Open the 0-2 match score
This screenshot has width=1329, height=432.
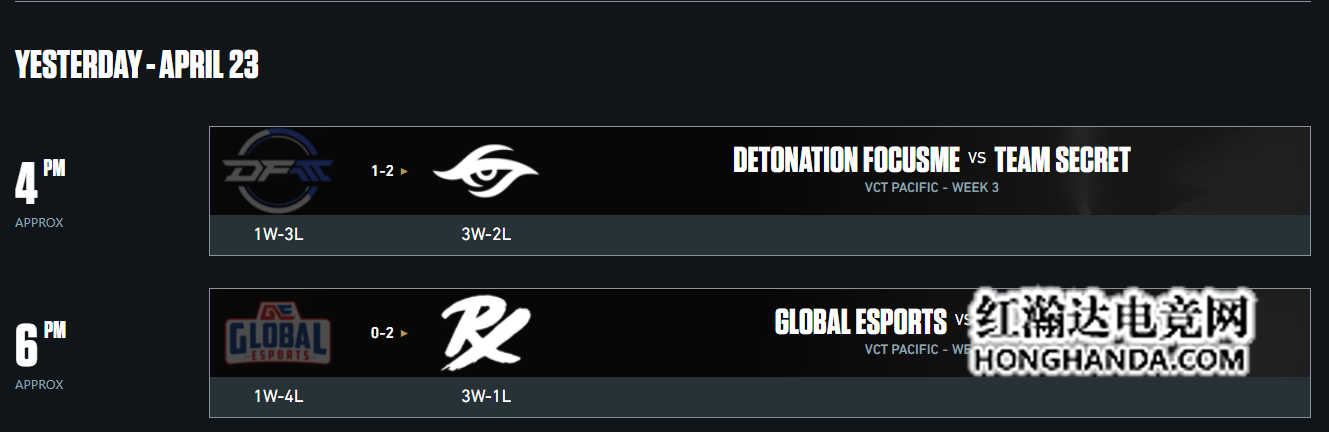pyautogui.click(x=382, y=333)
